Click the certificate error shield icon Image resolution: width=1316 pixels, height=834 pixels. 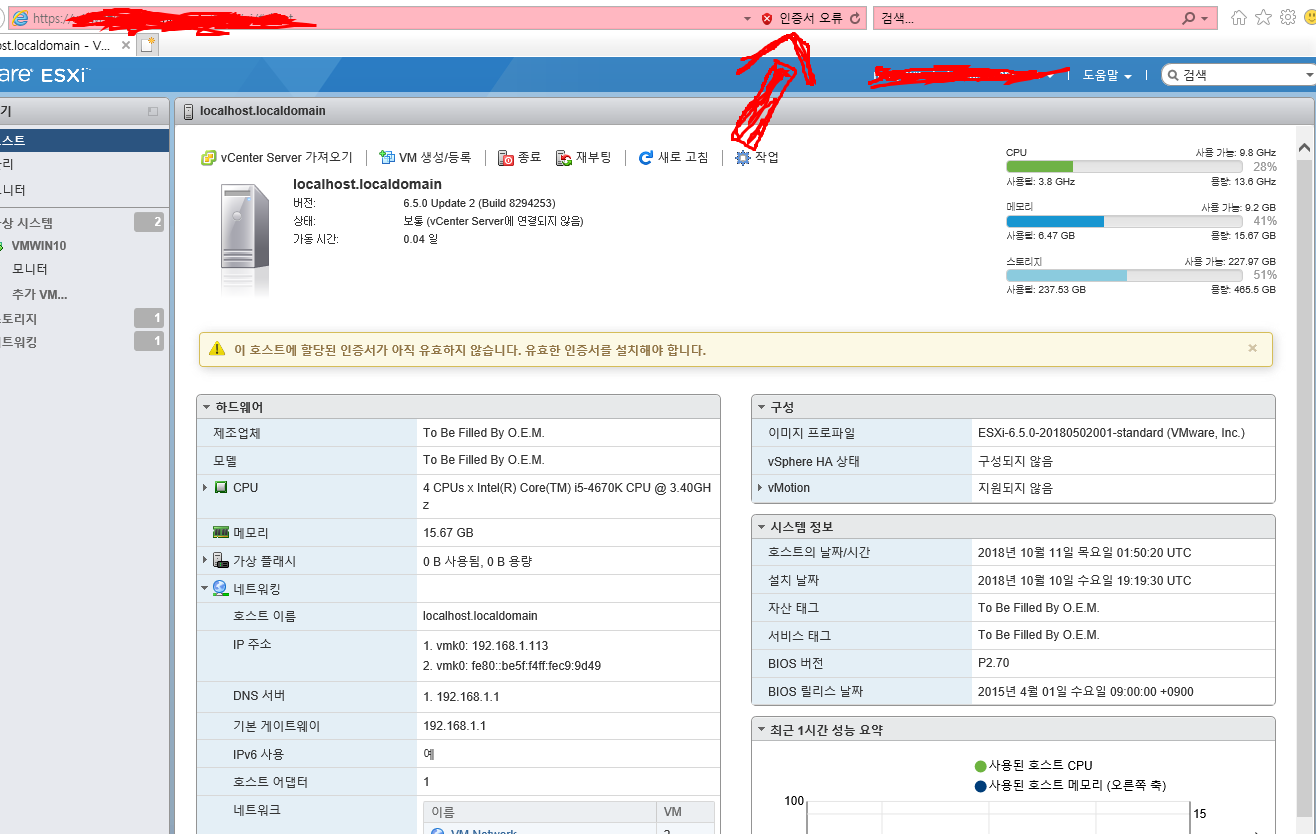point(767,19)
